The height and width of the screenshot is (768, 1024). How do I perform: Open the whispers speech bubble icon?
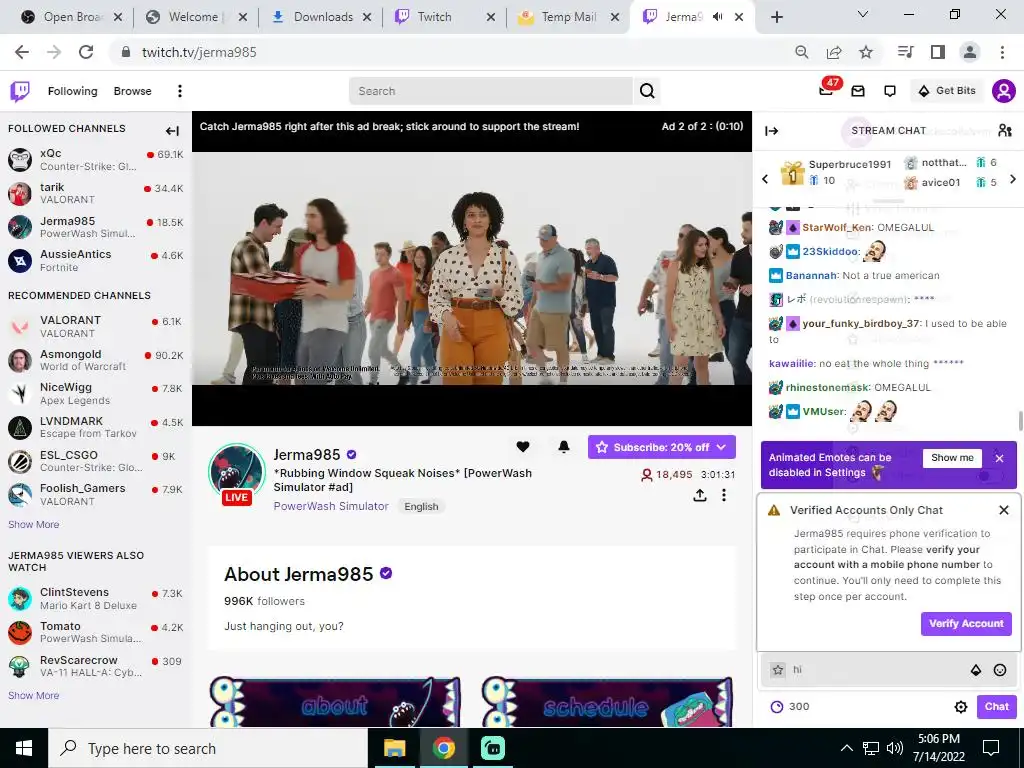pos(889,91)
